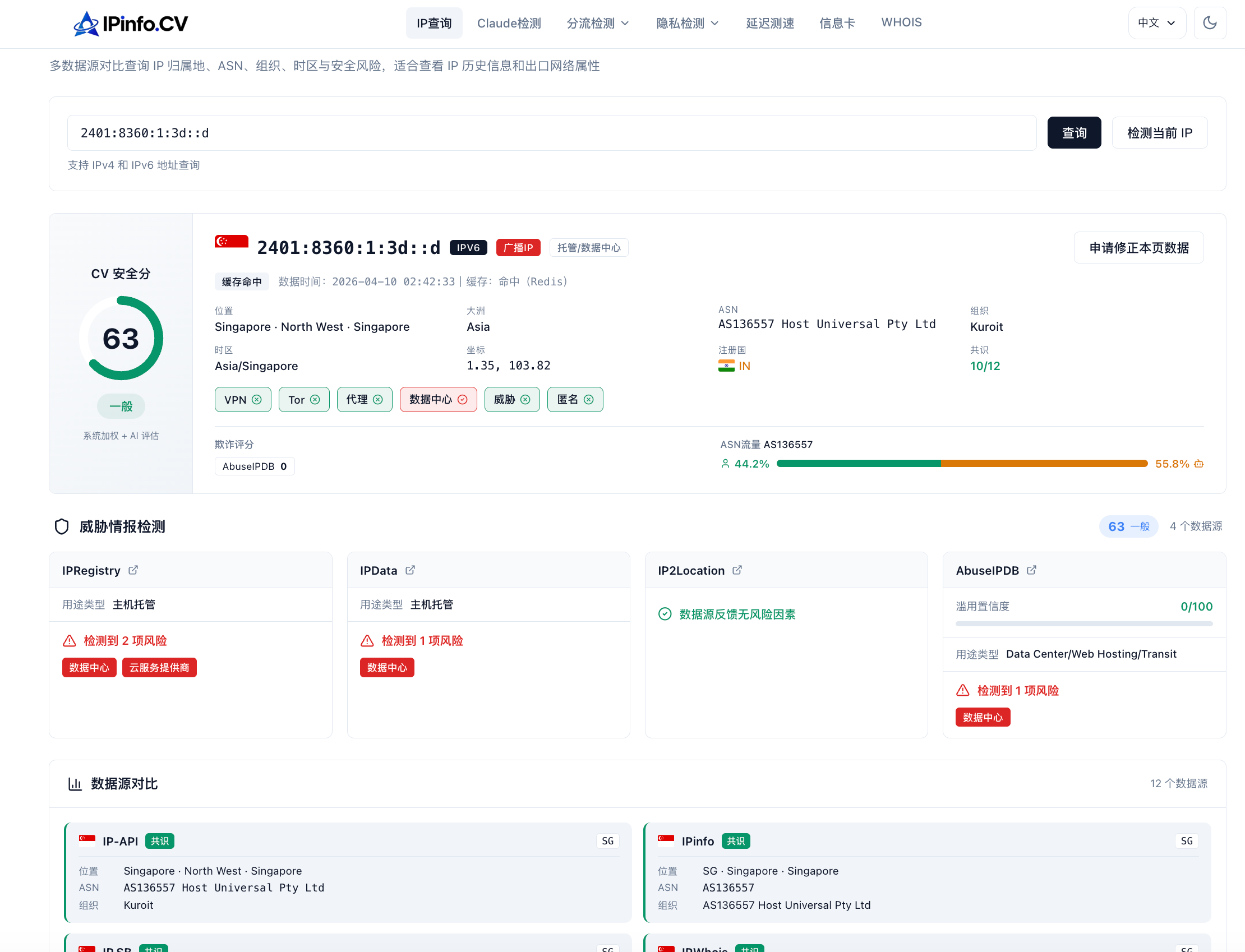The width and height of the screenshot is (1245, 952).
Task: Expand the 分流检测 menu
Action: [598, 23]
